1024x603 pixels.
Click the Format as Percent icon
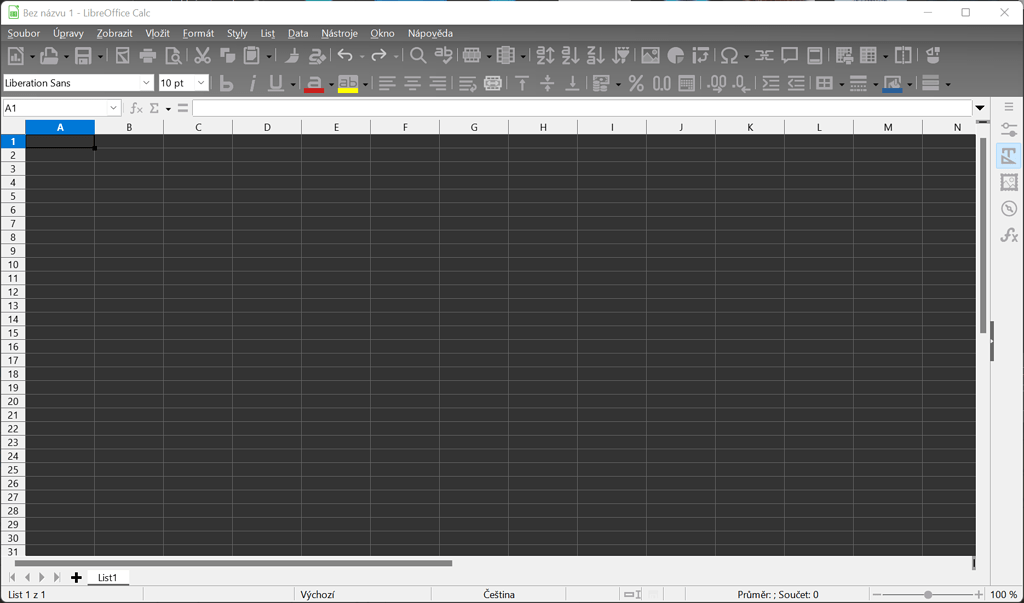[x=635, y=83]
